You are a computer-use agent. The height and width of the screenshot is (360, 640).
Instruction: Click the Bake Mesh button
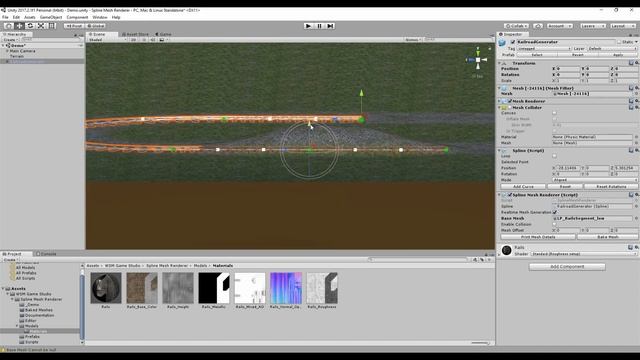click(607, 237)
